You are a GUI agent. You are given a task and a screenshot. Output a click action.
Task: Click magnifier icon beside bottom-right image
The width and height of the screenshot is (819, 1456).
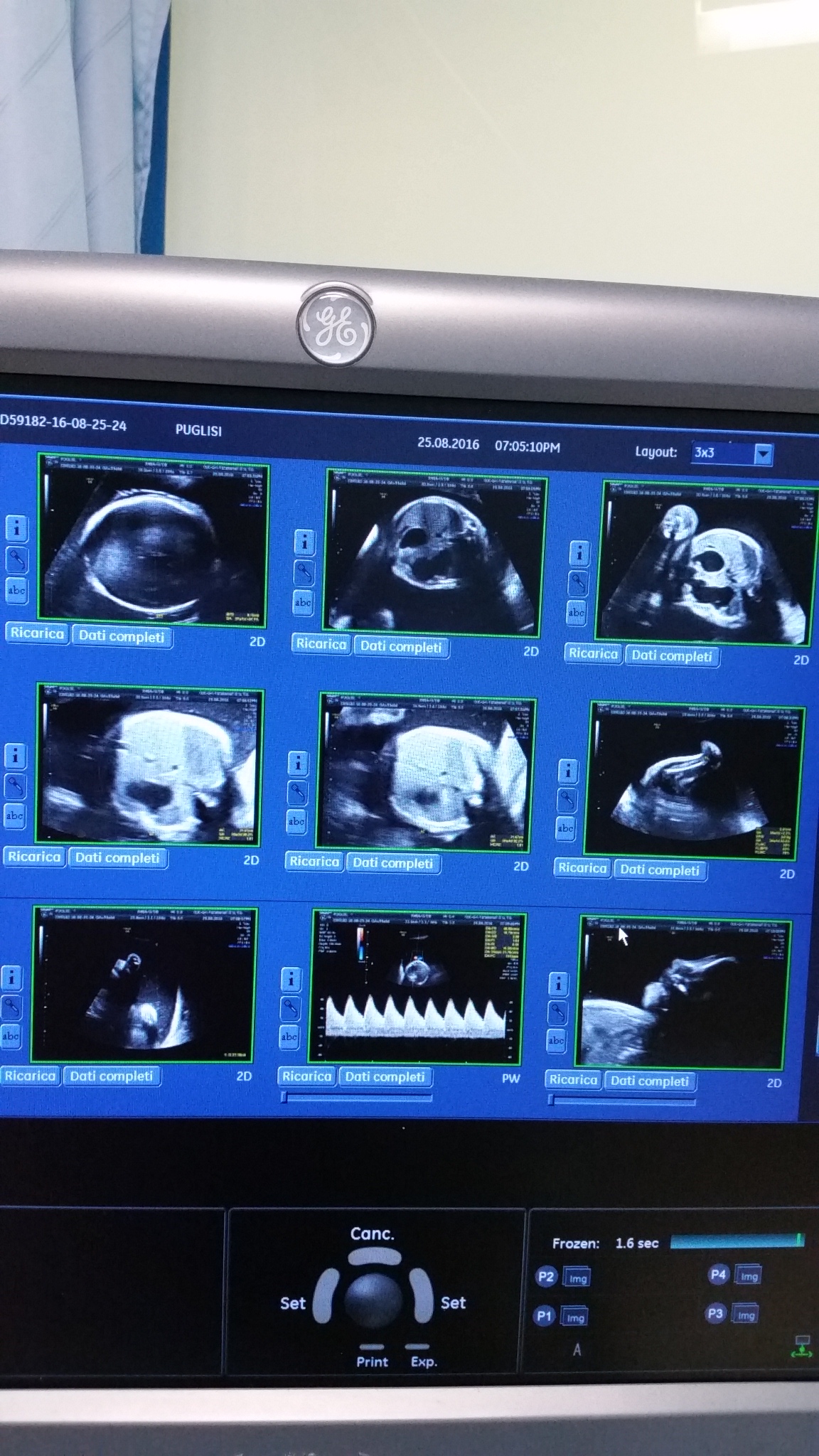coord(558,1012)
